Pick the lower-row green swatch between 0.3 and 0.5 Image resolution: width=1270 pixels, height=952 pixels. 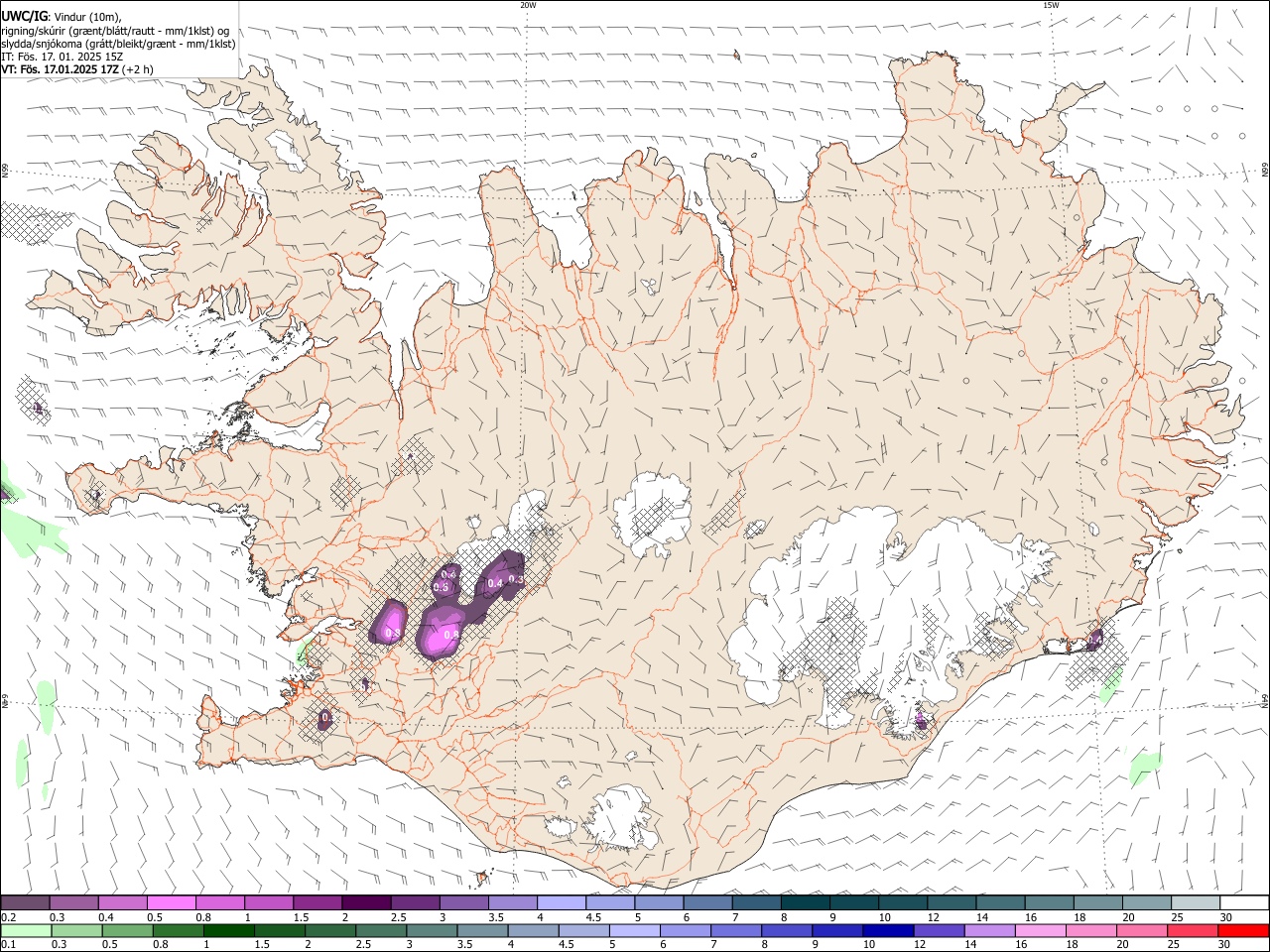pos(76,930)
